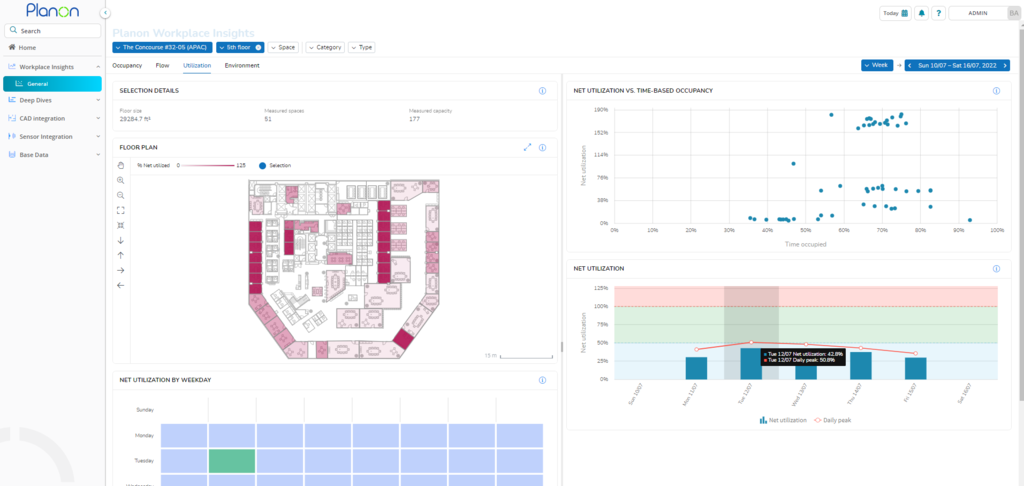Toggle Daily peak legend in chart
The width and height of the screenshot is (1024, 486).
pos(833,420)
